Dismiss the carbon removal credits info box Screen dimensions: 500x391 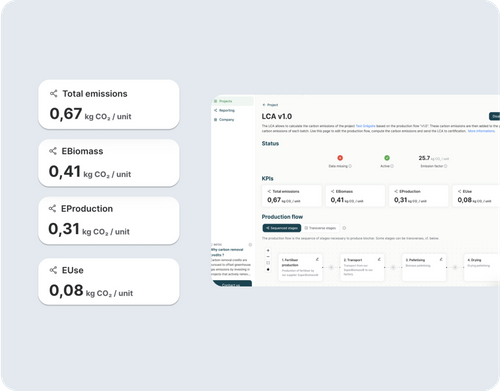[250, 245]
